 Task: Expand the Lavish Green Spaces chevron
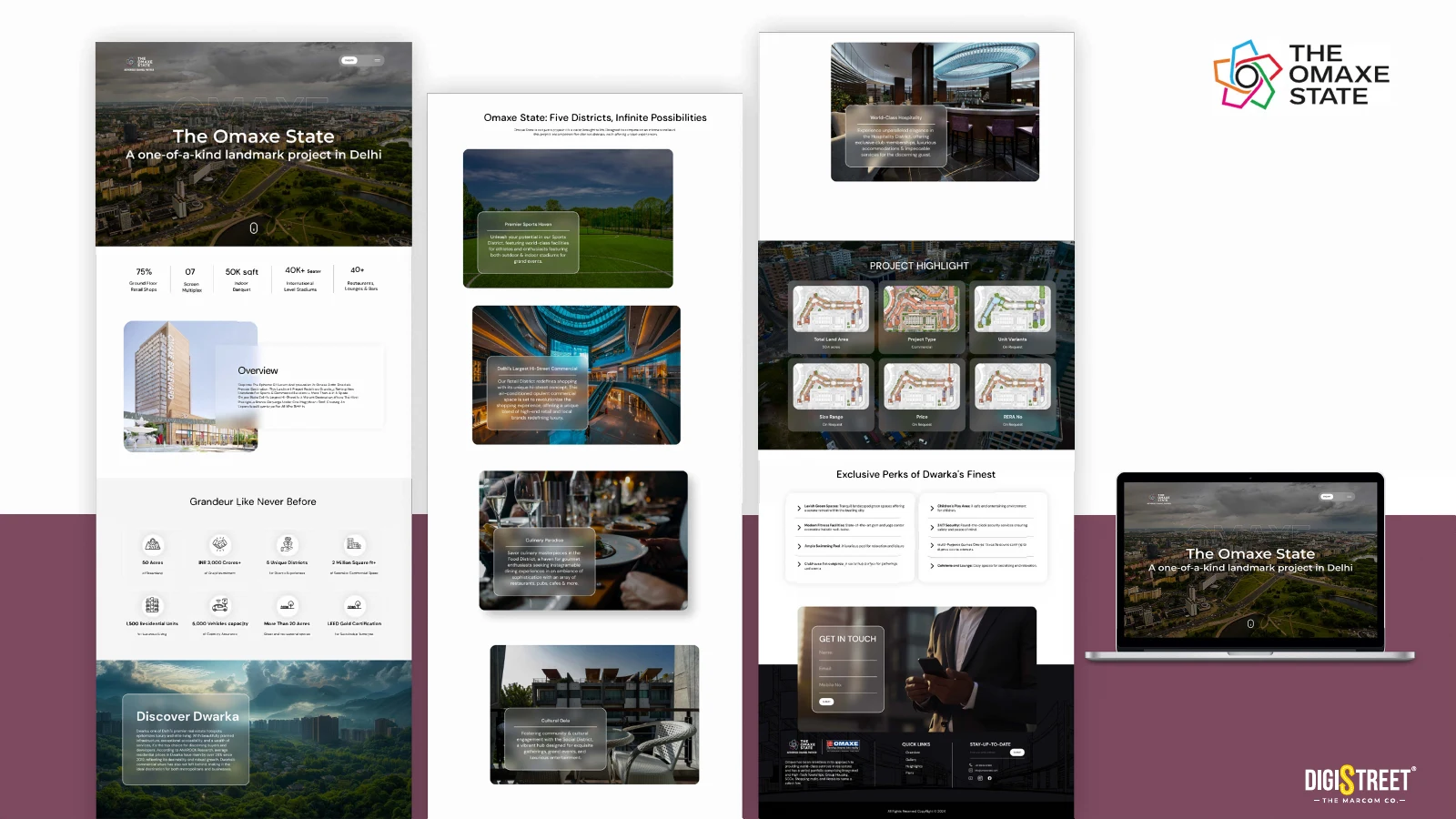point(799,508)
